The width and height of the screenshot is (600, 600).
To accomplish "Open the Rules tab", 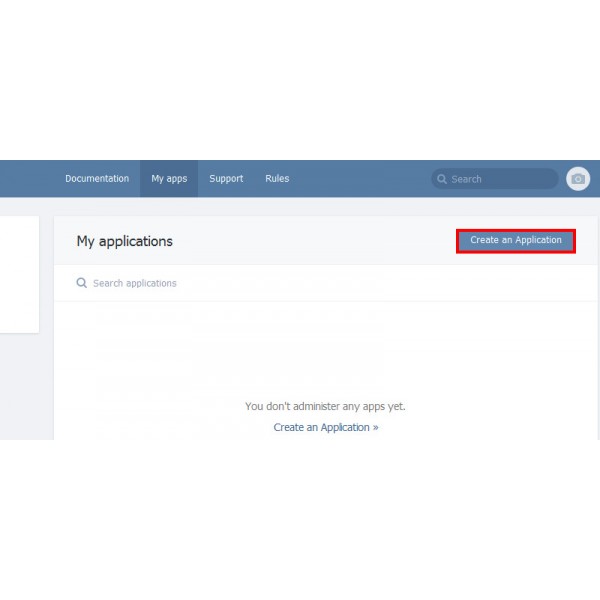I will [277, 179].
